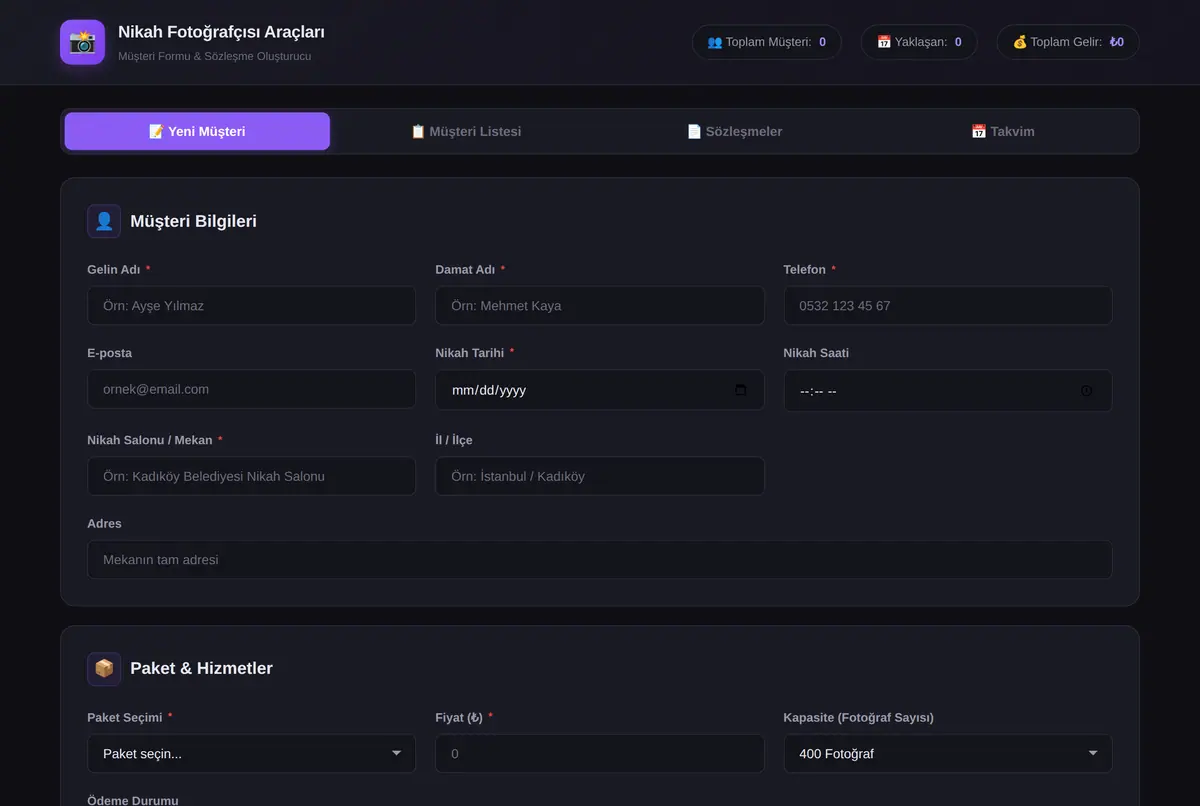Click the Toplam Müşteri stat pill
The image size is (1200, 806).
(x=767, y=42)
